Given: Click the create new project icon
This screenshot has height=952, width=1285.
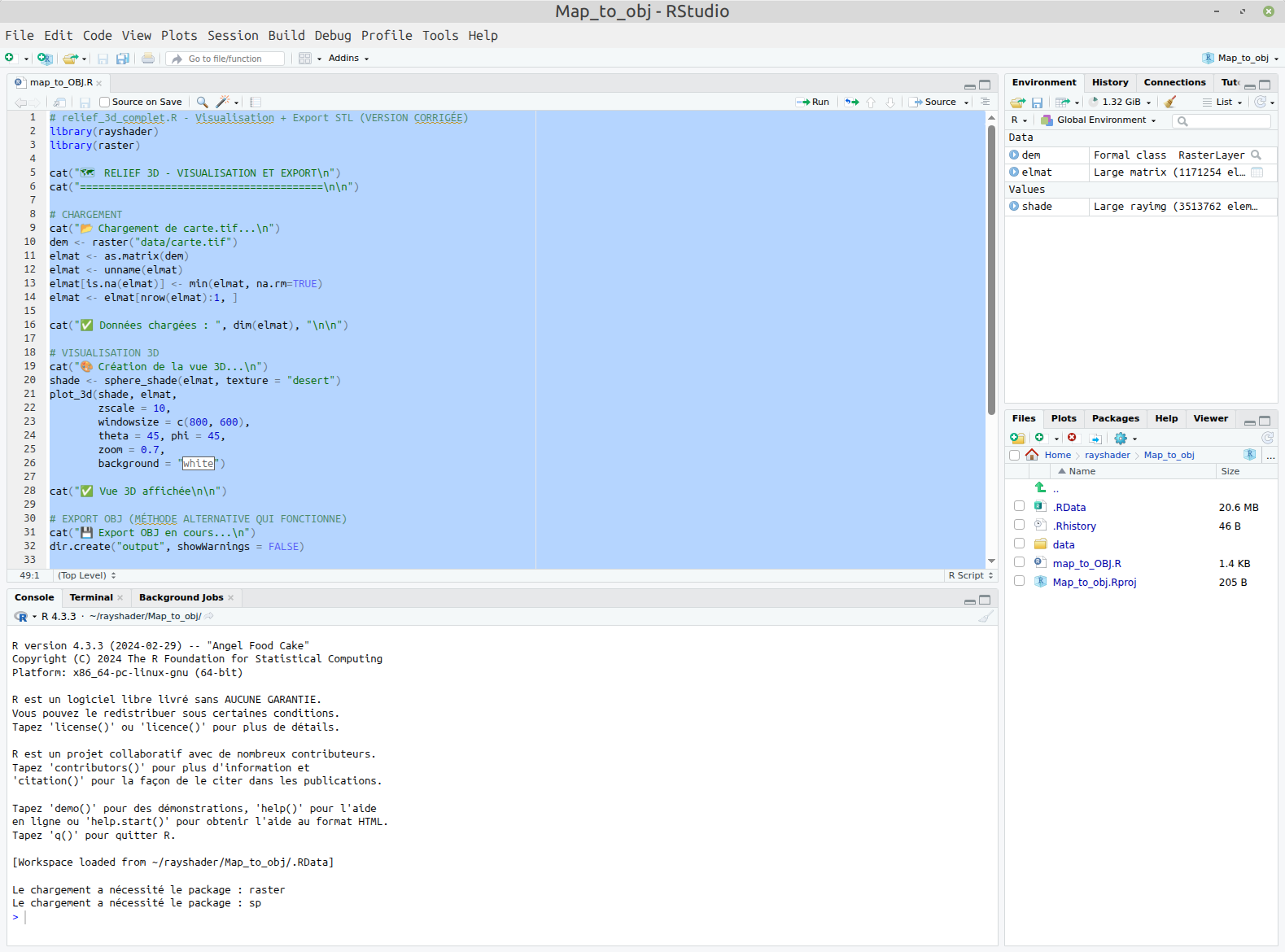Looking at the screenshot, I should click(x=45, y=59).
